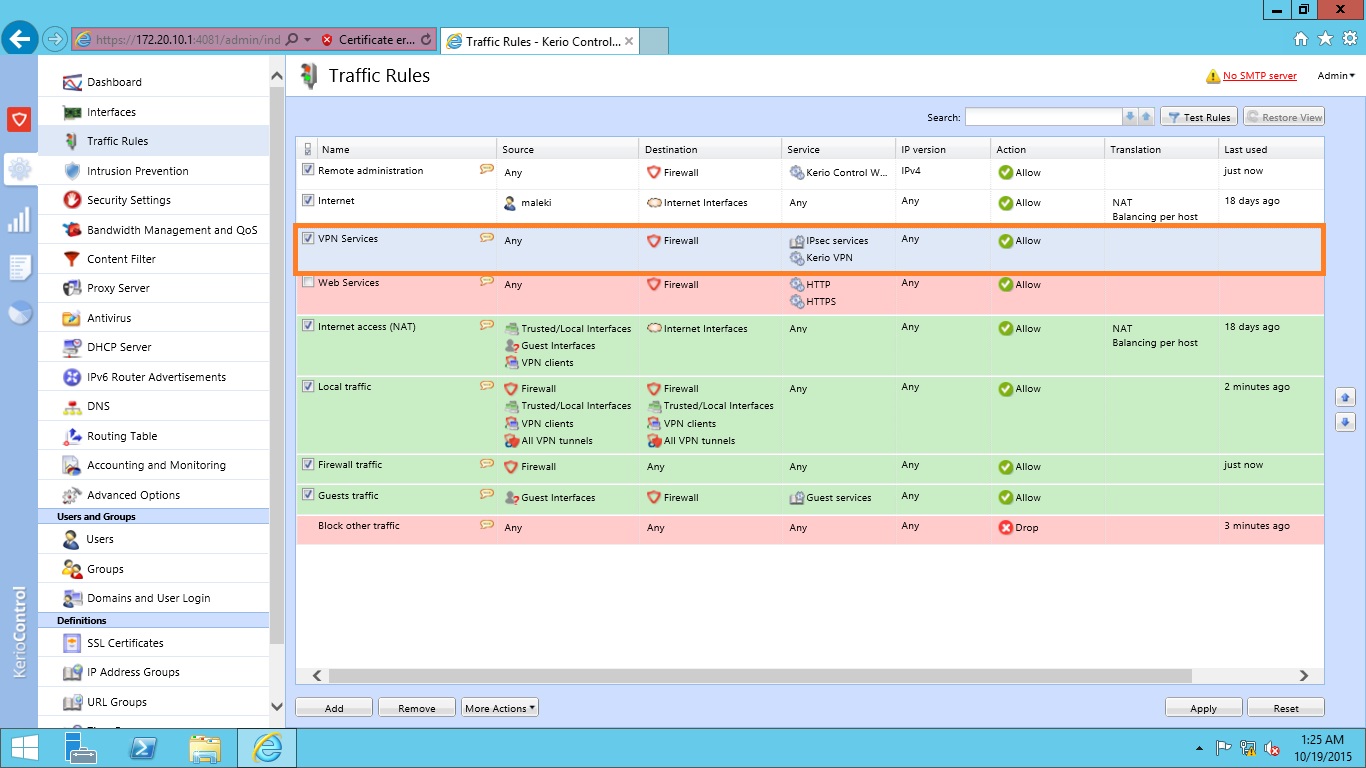Click the SSL Certificates icon
The height and width of the screenshot is (768, 1366).
pyautogui.click(x=71, y=643)
